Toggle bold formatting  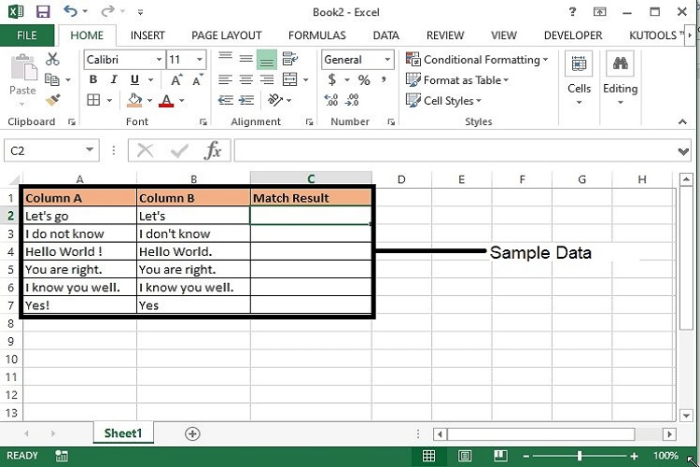tap(93, 79)
